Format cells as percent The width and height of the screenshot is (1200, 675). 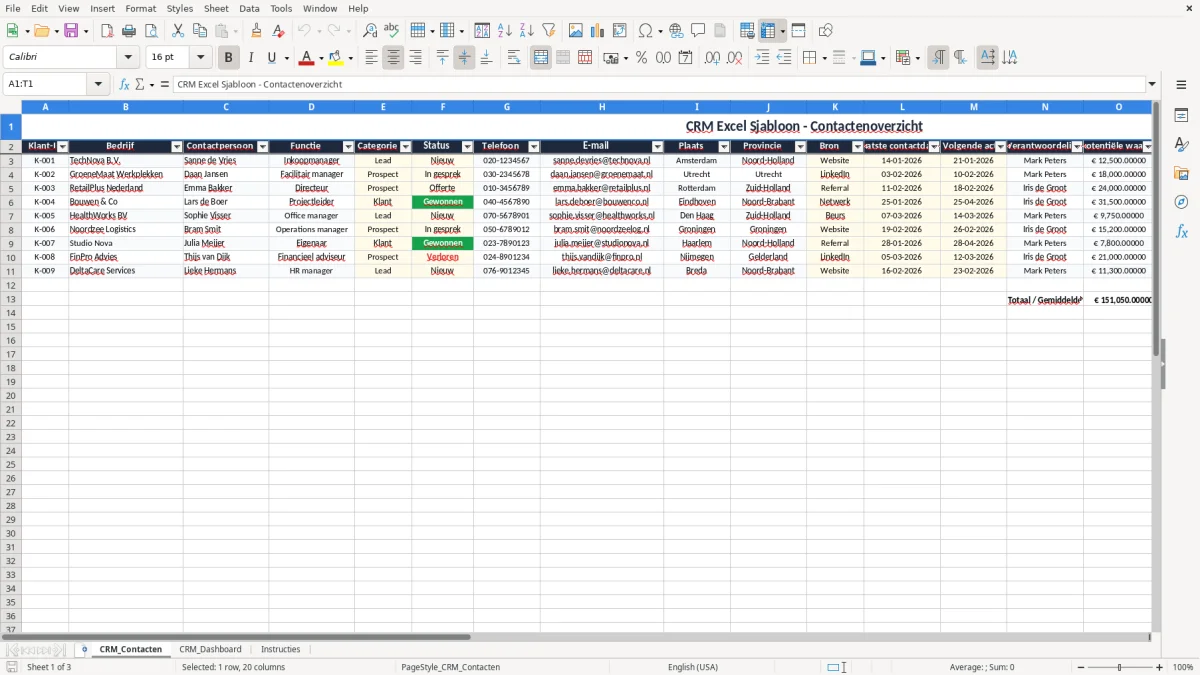pos(642,58)
